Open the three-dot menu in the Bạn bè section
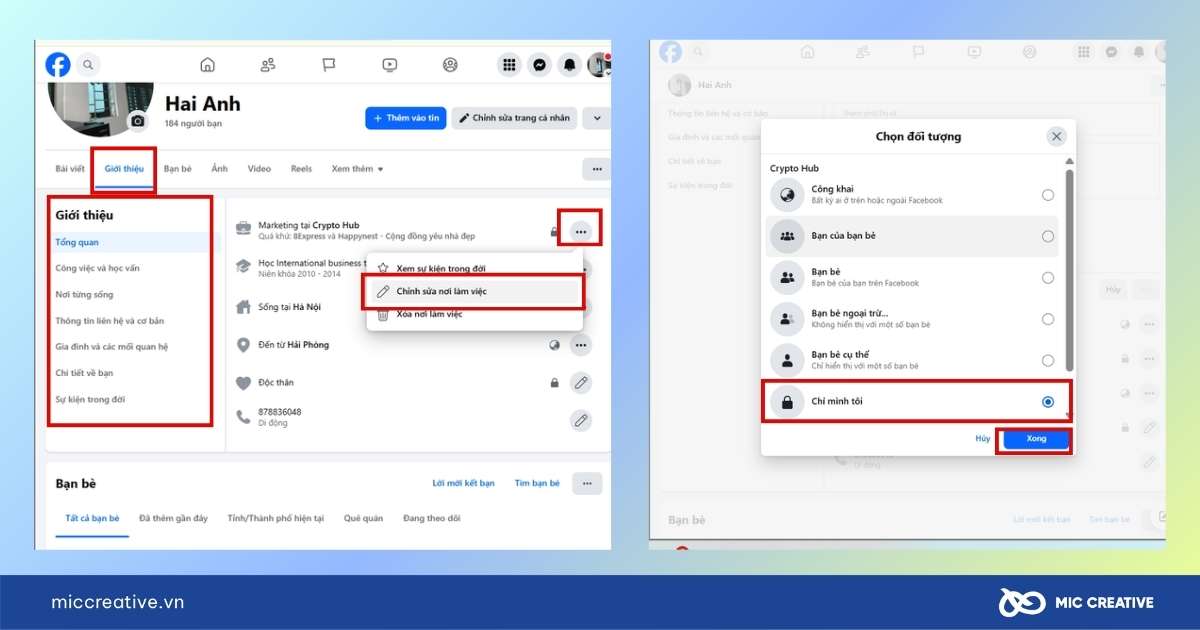 tap(587, 484)
